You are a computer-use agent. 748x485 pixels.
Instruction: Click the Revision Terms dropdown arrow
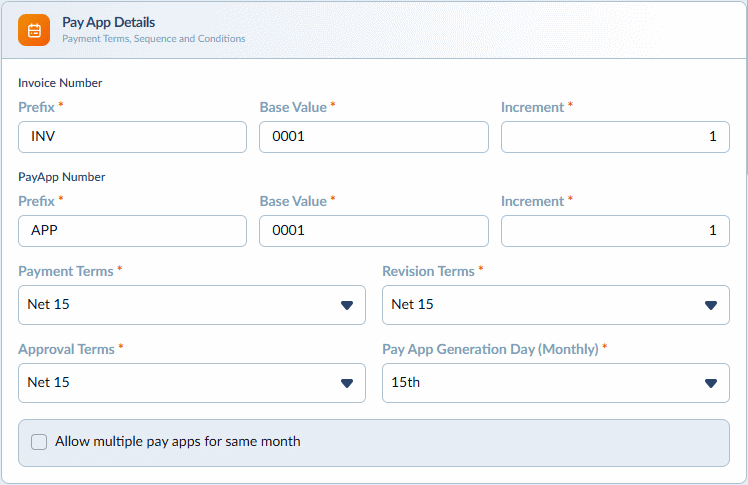coord(711,305)
